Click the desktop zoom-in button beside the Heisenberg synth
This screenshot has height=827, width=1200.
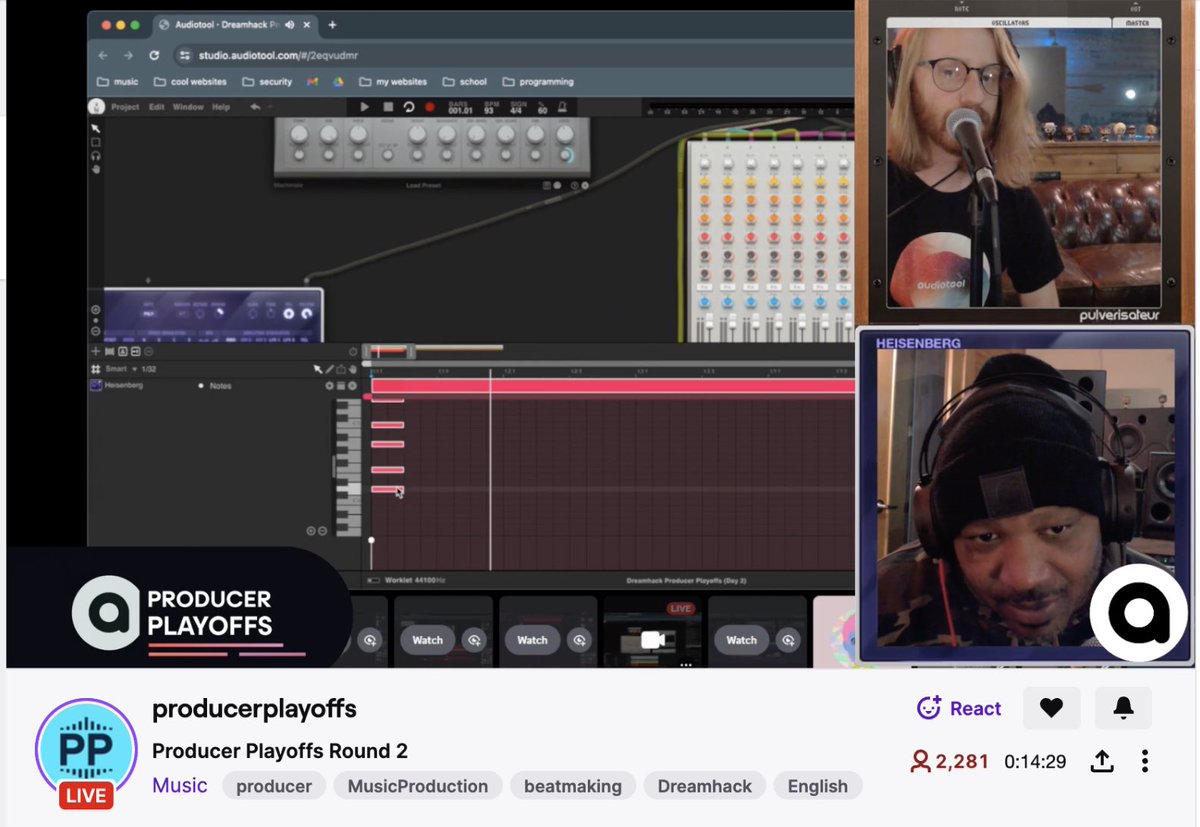(96, 310)
